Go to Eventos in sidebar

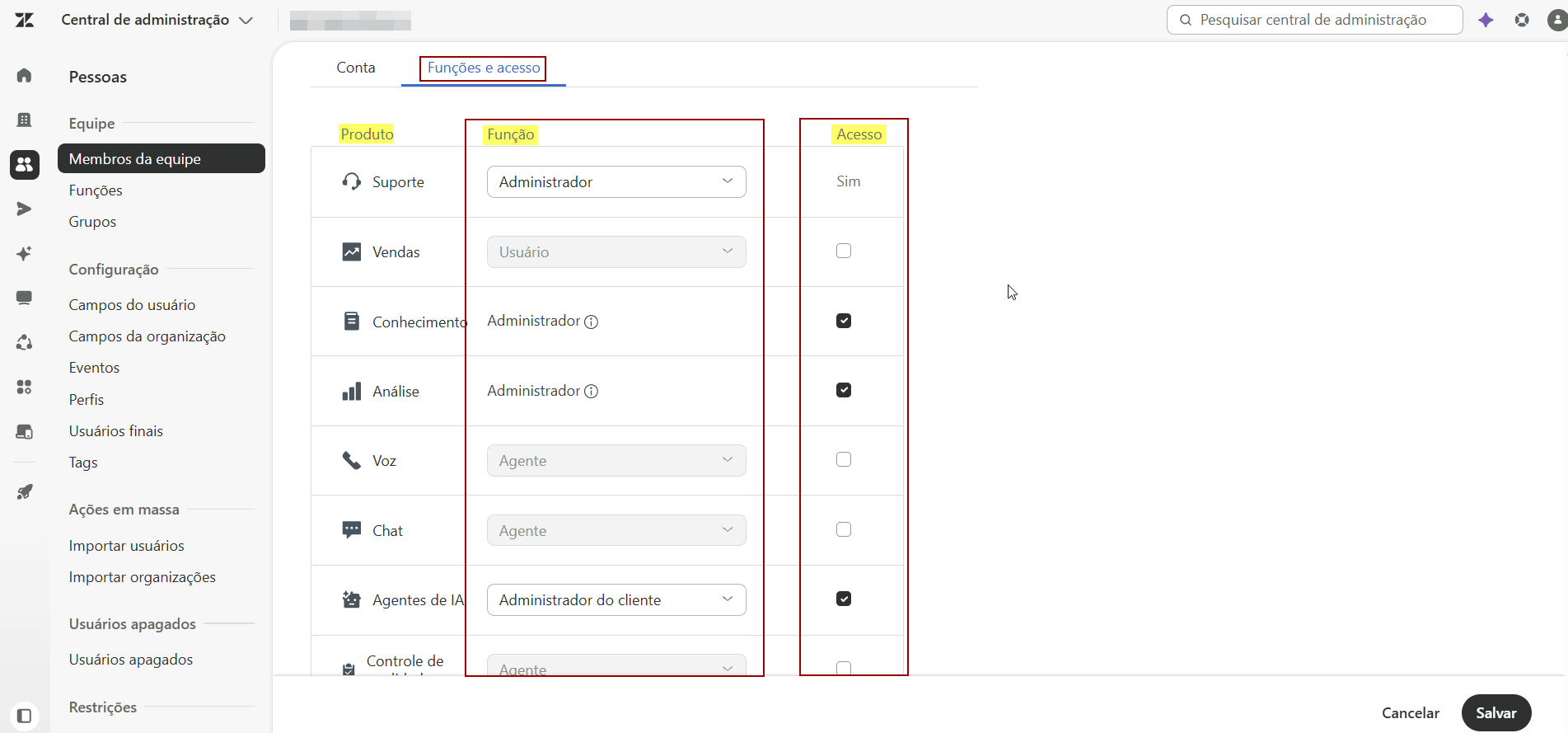tap(94, 368)
